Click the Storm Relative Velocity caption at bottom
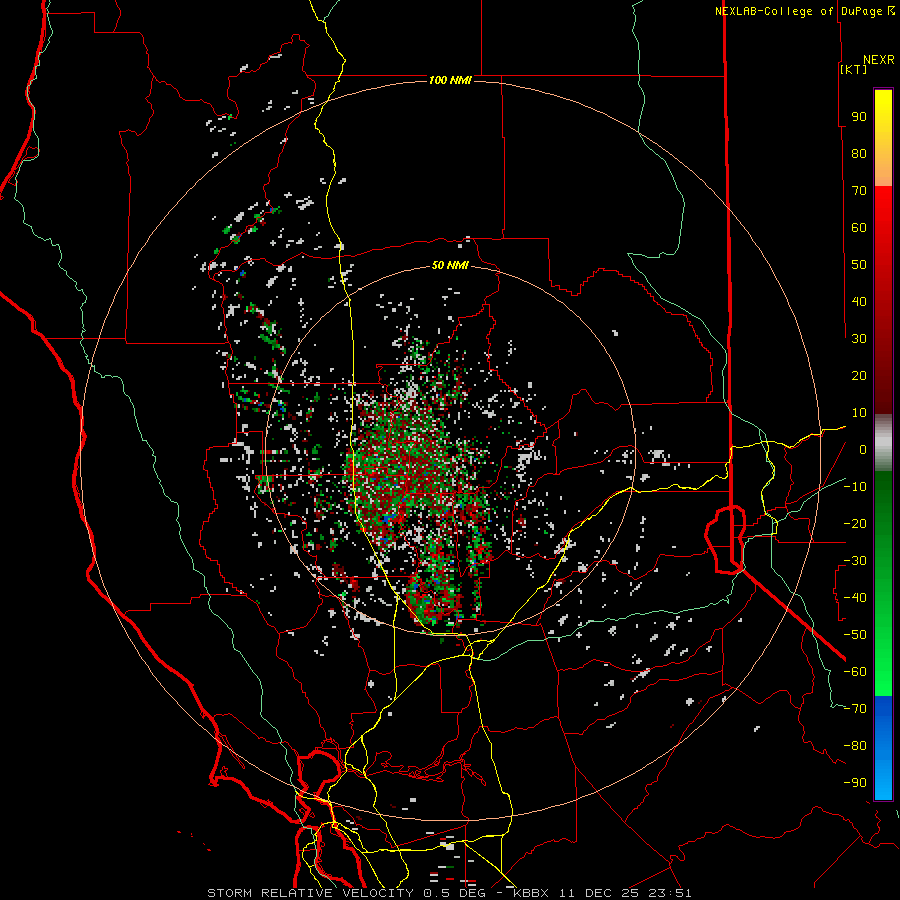Screen dimensions: 900x900 click(x=449, y=893)
